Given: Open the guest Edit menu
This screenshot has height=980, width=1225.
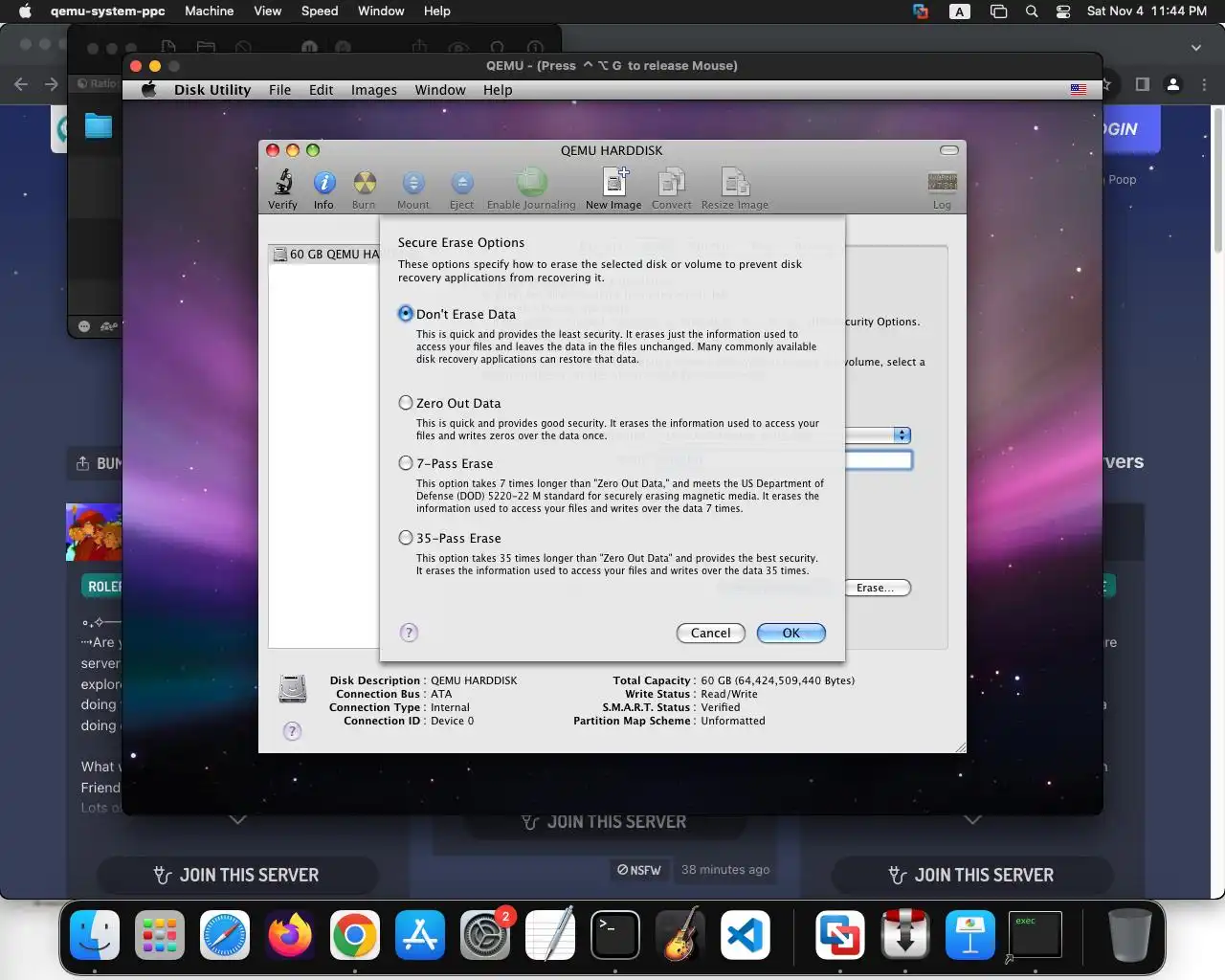Looking at the screenshot, I should (322, 90).
